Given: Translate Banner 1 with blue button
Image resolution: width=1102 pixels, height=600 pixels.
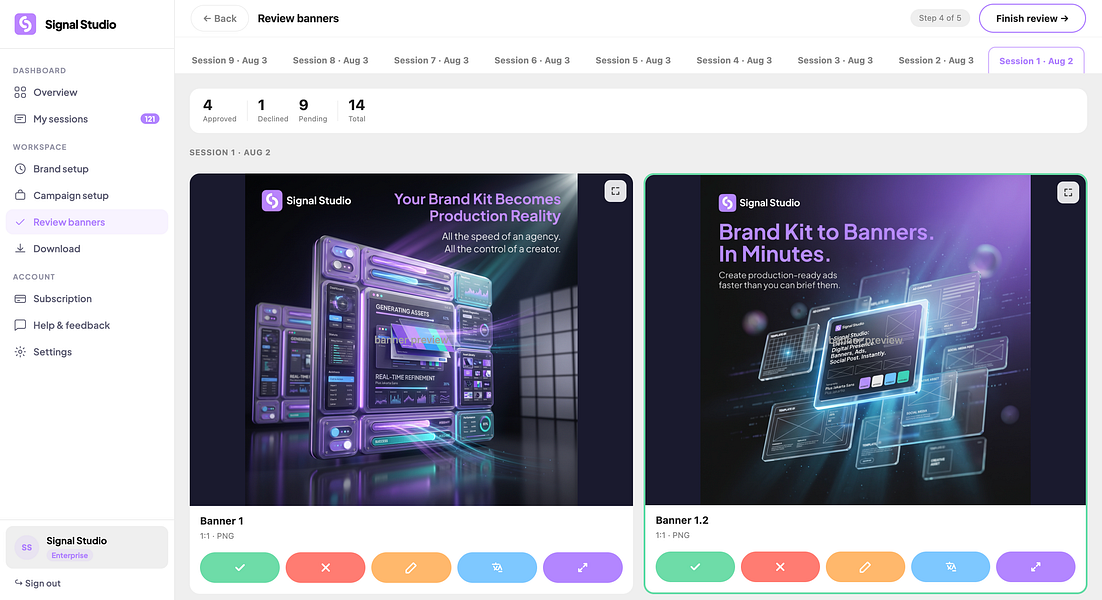Looking at the screenshot, I should pyautogui.click(x=497, y=568).
